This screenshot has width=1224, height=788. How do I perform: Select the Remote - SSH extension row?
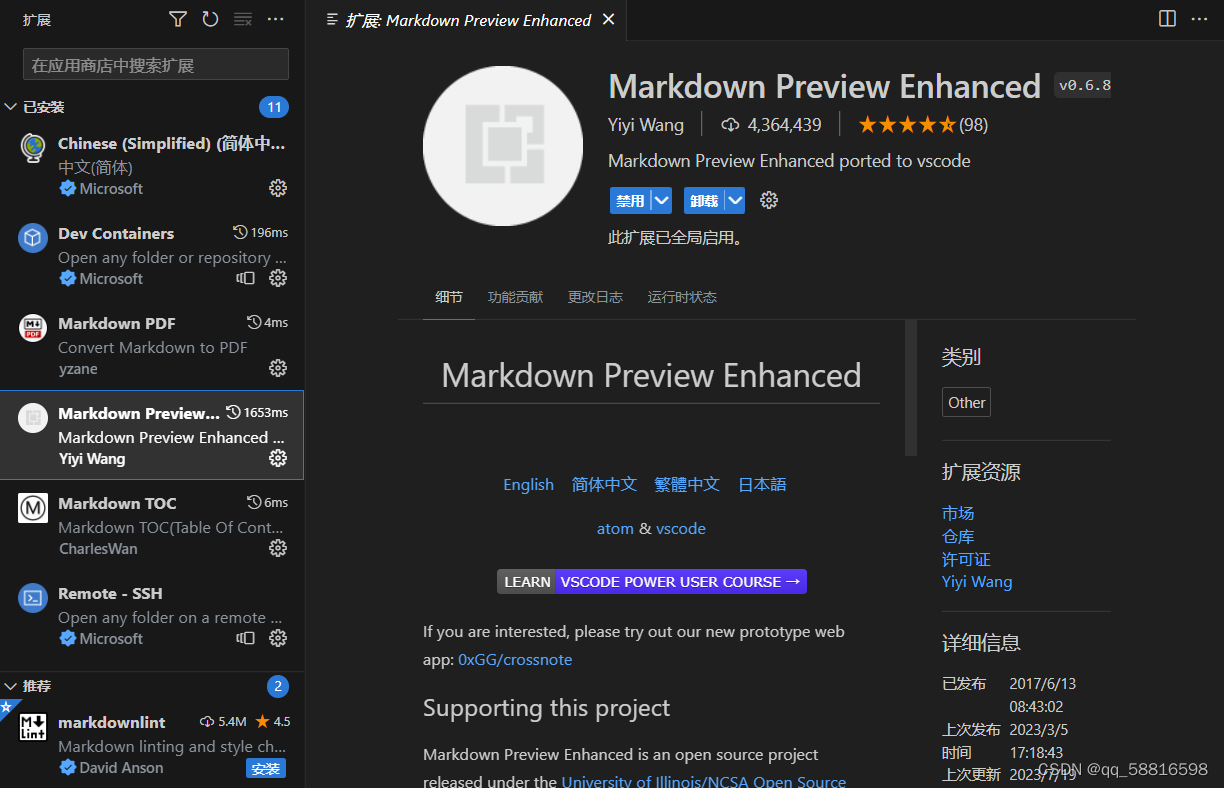tap(152, 615)
